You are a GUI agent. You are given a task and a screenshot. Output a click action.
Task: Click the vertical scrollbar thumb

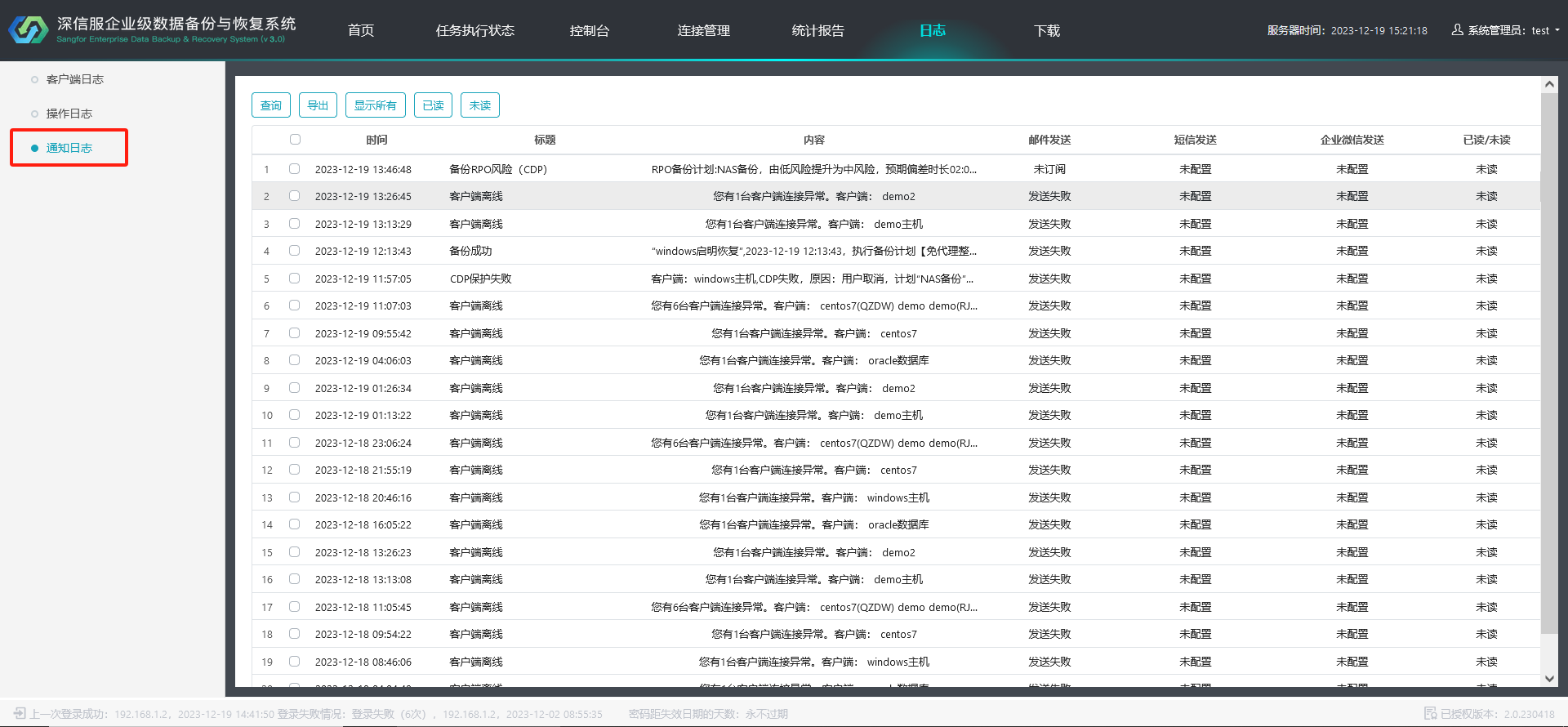pyautogui.click(x=1549, y=363)
